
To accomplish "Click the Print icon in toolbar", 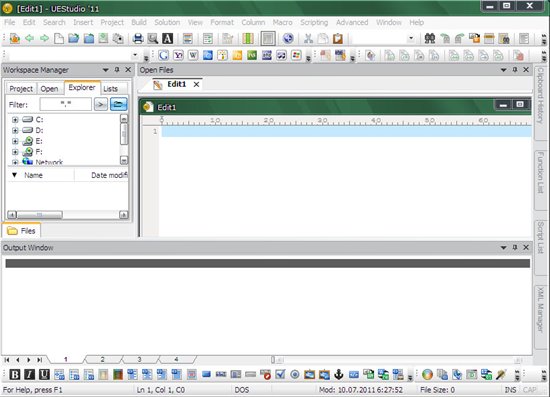I will (x=138, y=38).
